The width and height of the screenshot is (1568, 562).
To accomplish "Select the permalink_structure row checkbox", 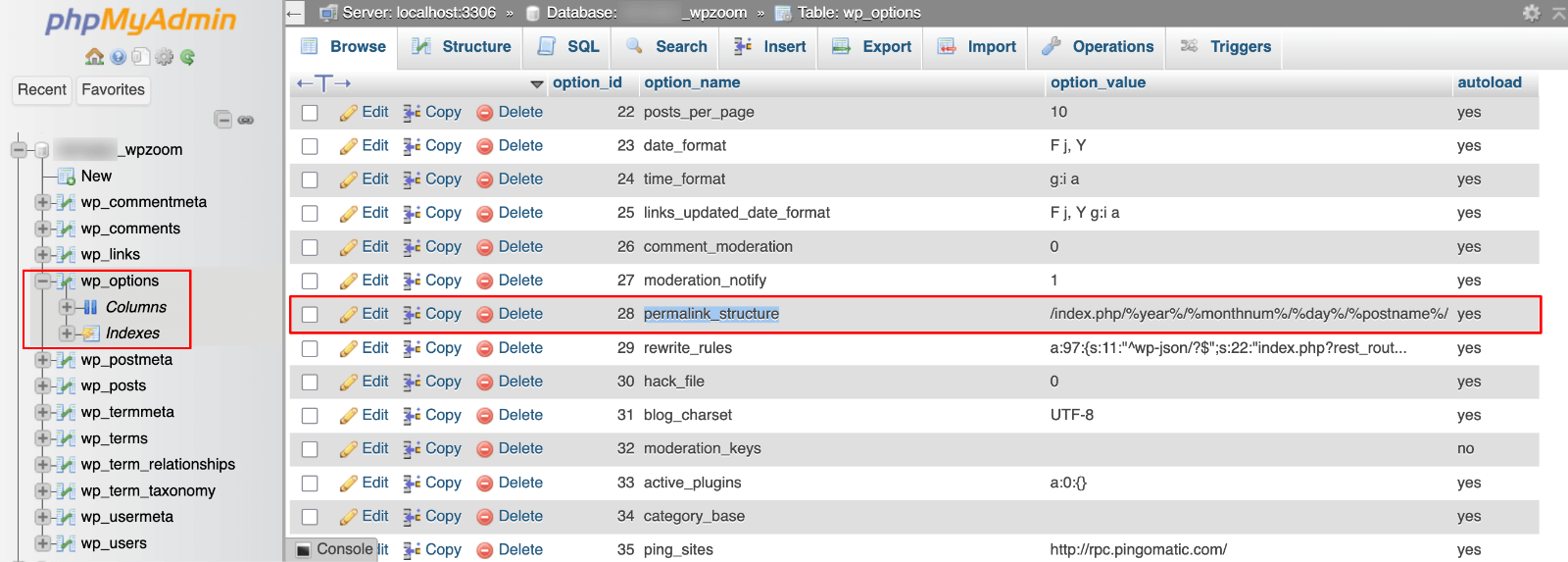I will point(310,315).
